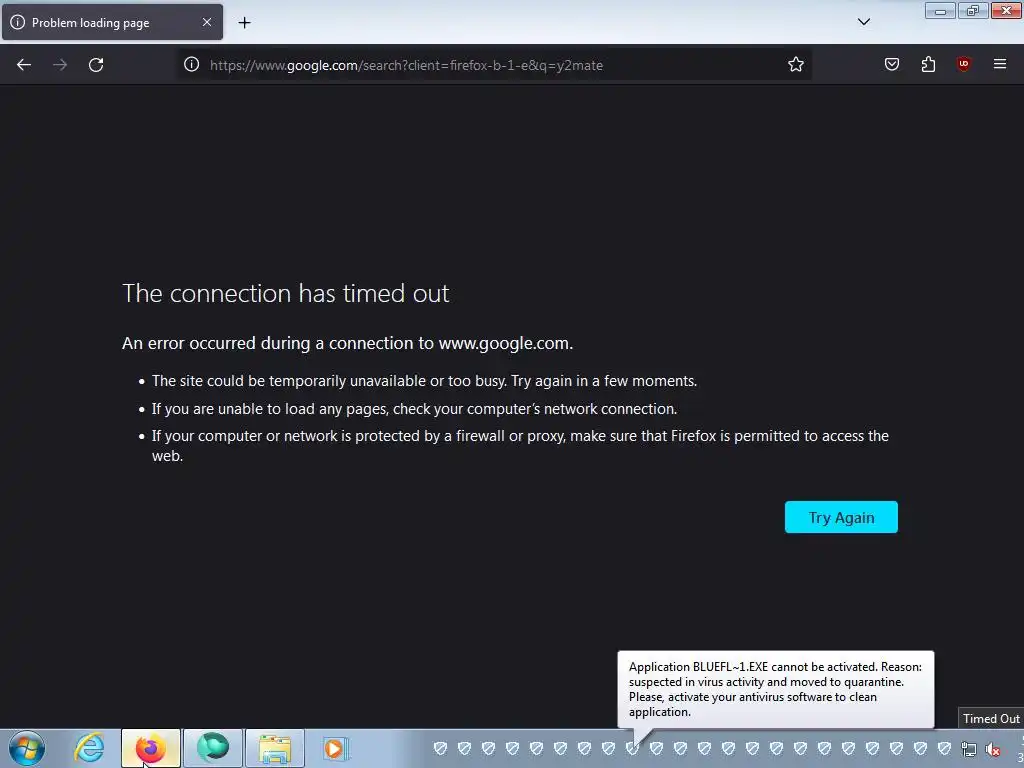Open the Extensions puzzle icon
The width and height of the screenshot is (1024, 768).
(928, 64)
